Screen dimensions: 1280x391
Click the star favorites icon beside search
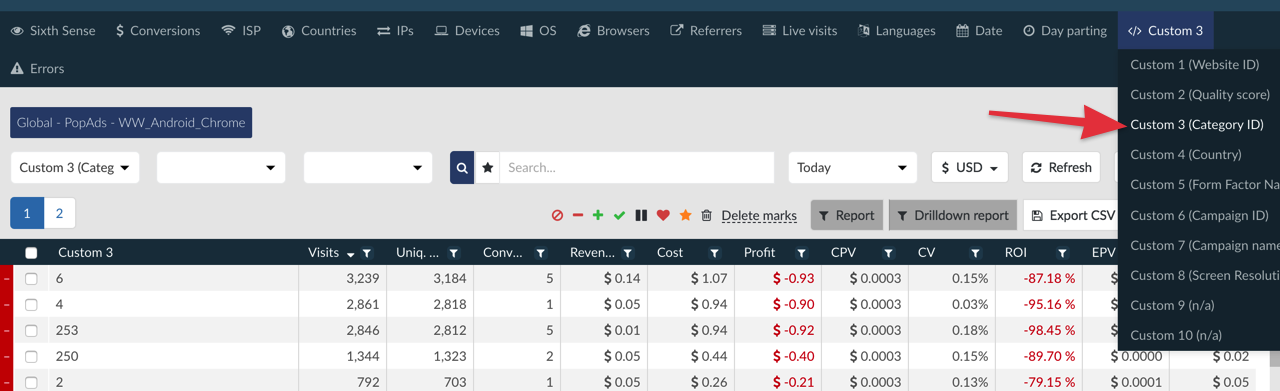(488, 168)
